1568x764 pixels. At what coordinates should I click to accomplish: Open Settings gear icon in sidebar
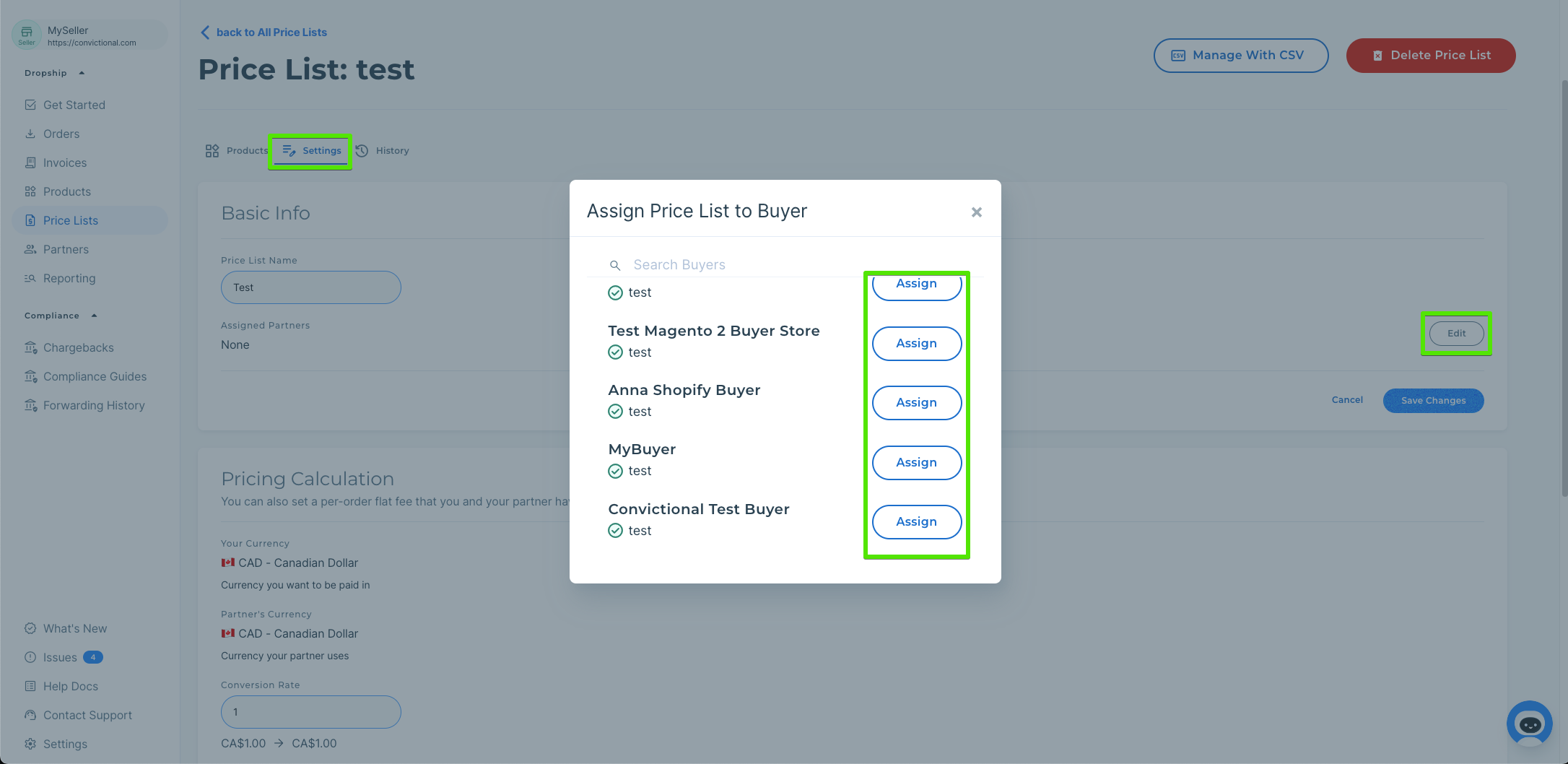coord(30,744)
